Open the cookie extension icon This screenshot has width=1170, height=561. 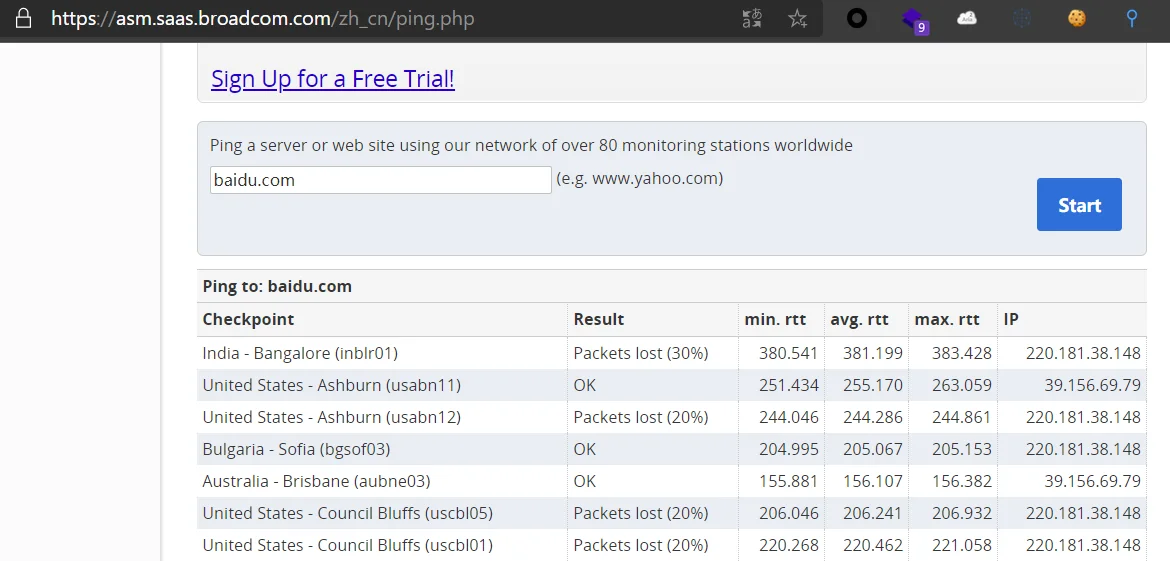click(x=1077, y=19)
